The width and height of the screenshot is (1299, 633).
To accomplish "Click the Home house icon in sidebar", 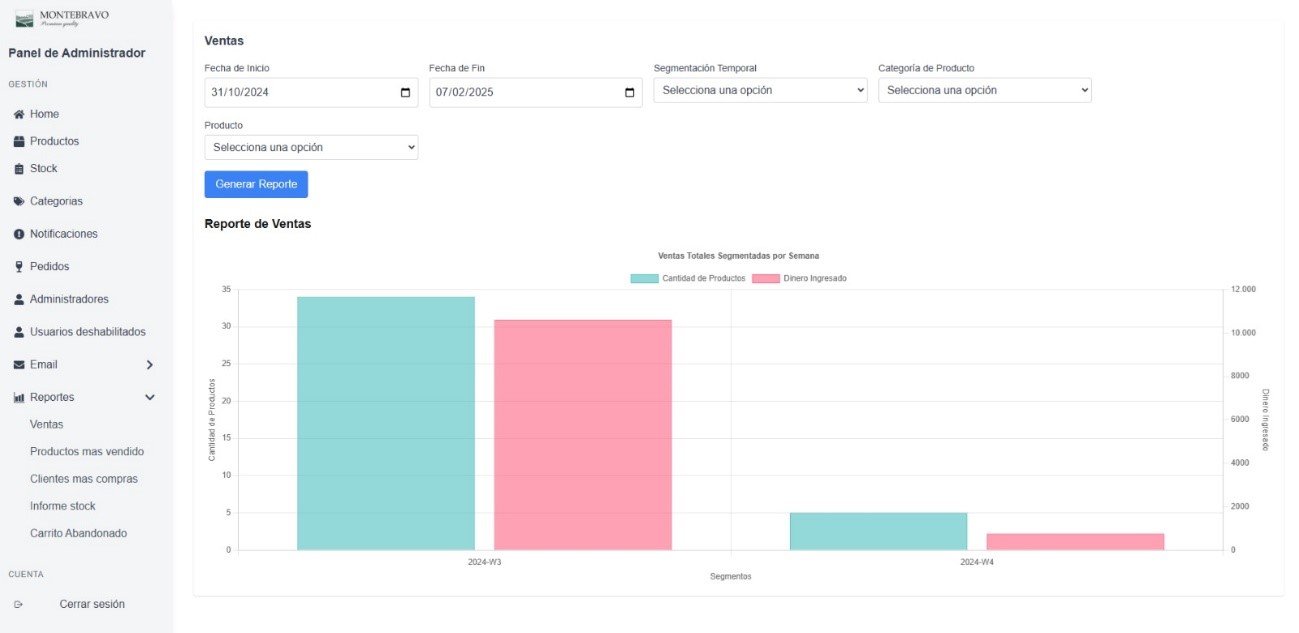I will point(19,114).
